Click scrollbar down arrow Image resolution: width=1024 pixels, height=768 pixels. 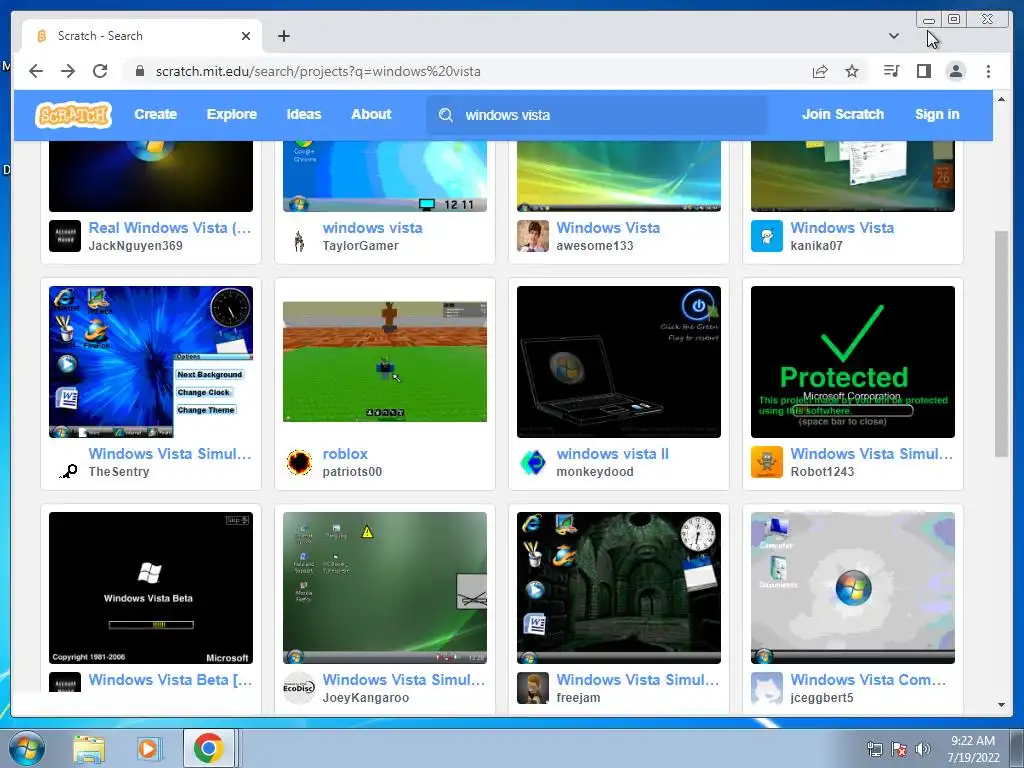tap(1001, 705)
